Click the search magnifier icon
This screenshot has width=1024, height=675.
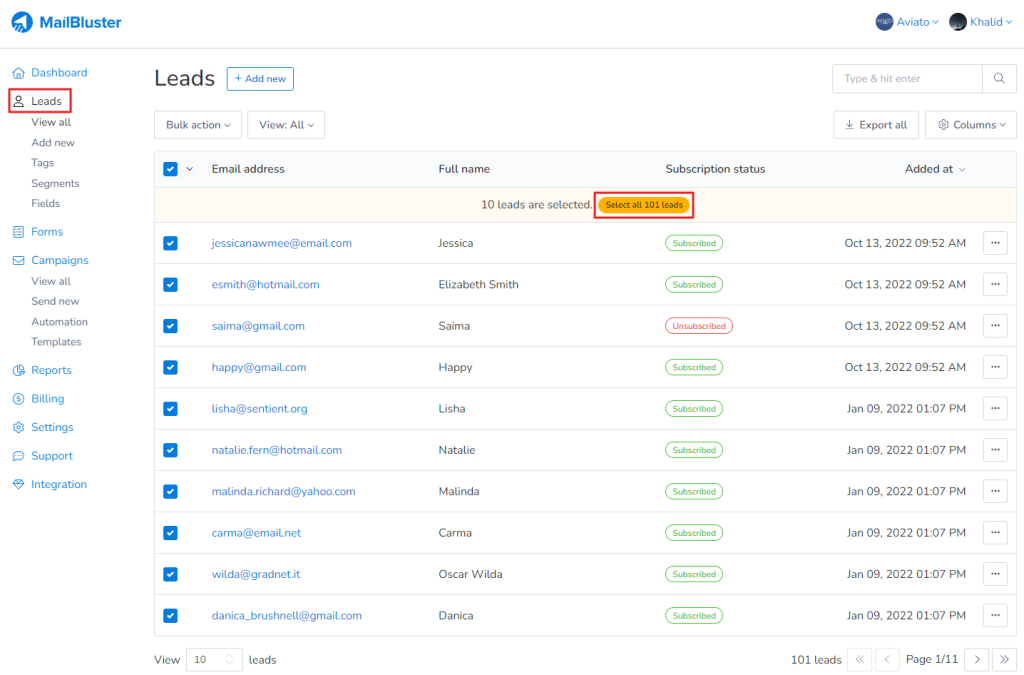coord(999,78)
